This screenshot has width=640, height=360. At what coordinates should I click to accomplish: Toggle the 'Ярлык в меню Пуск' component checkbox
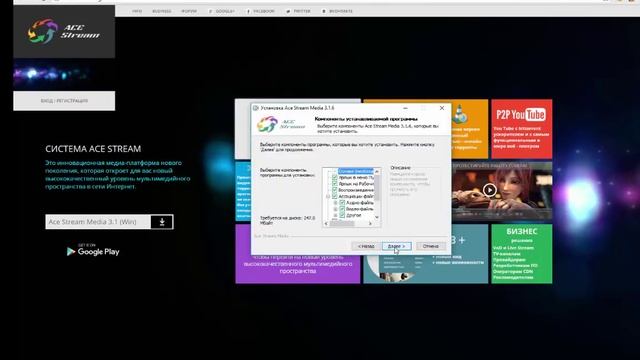[335, 178]
